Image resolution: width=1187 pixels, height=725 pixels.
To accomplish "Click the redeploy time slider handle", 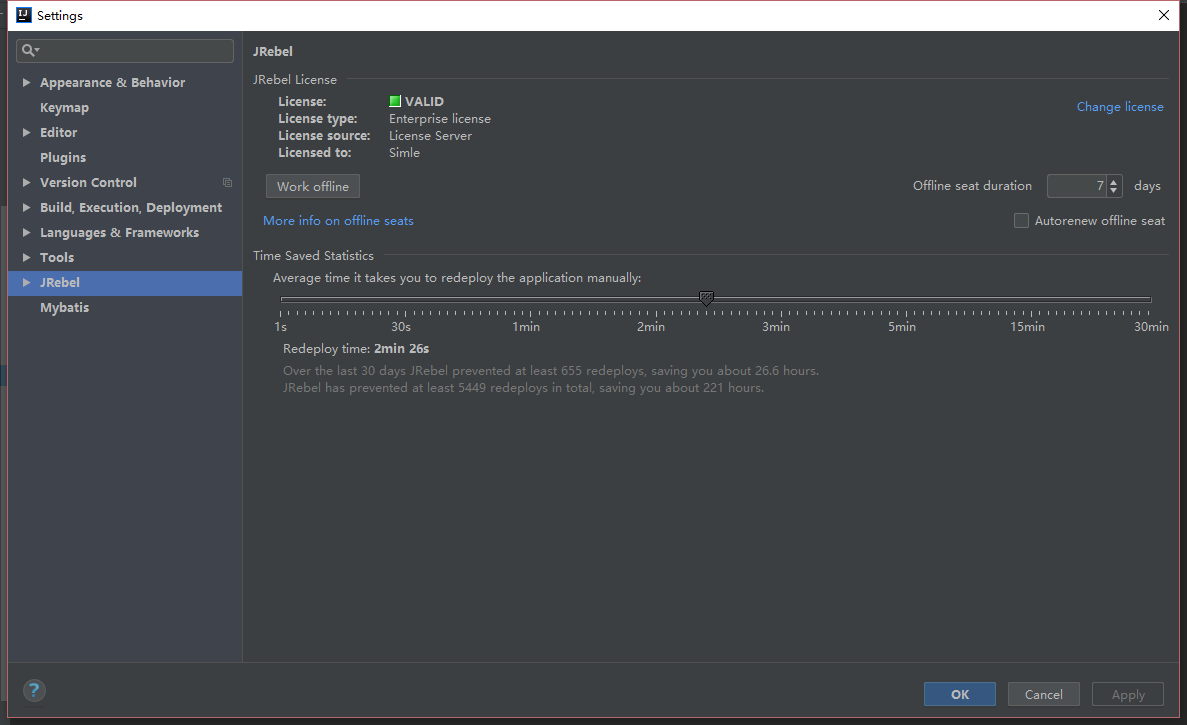I will (x=706, y=298).
